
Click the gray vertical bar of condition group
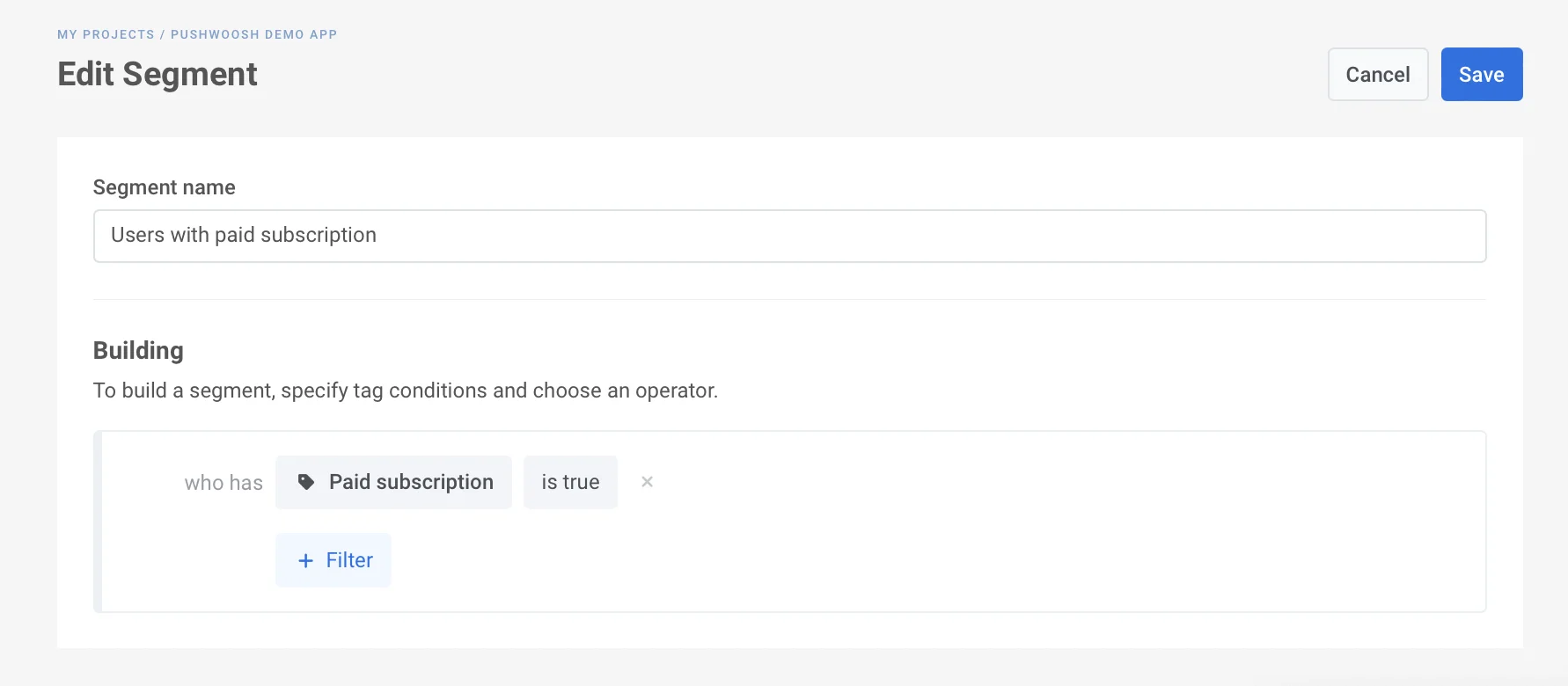[98, 522]
